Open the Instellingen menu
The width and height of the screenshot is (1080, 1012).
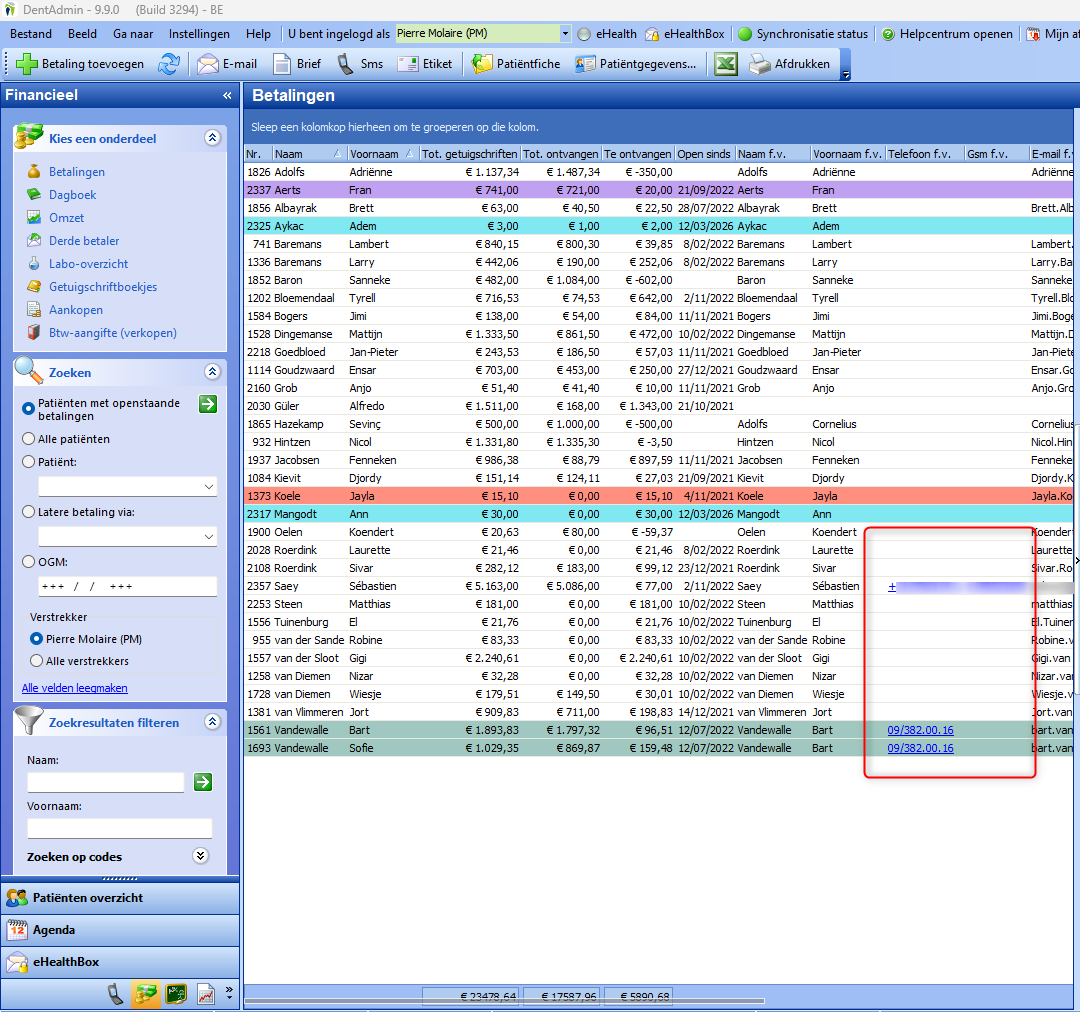(199, 34)
